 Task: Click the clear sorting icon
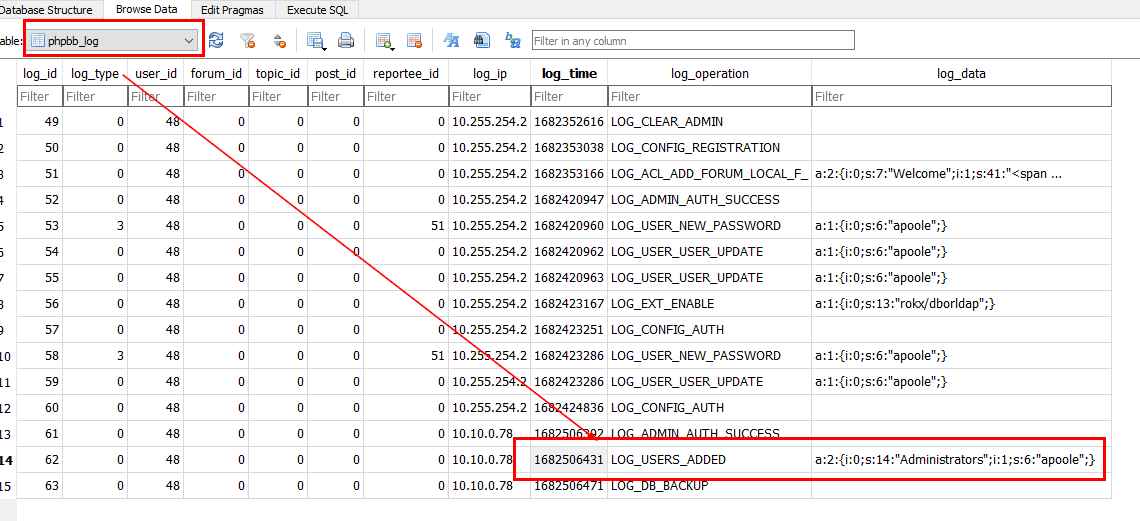point(279,41)
